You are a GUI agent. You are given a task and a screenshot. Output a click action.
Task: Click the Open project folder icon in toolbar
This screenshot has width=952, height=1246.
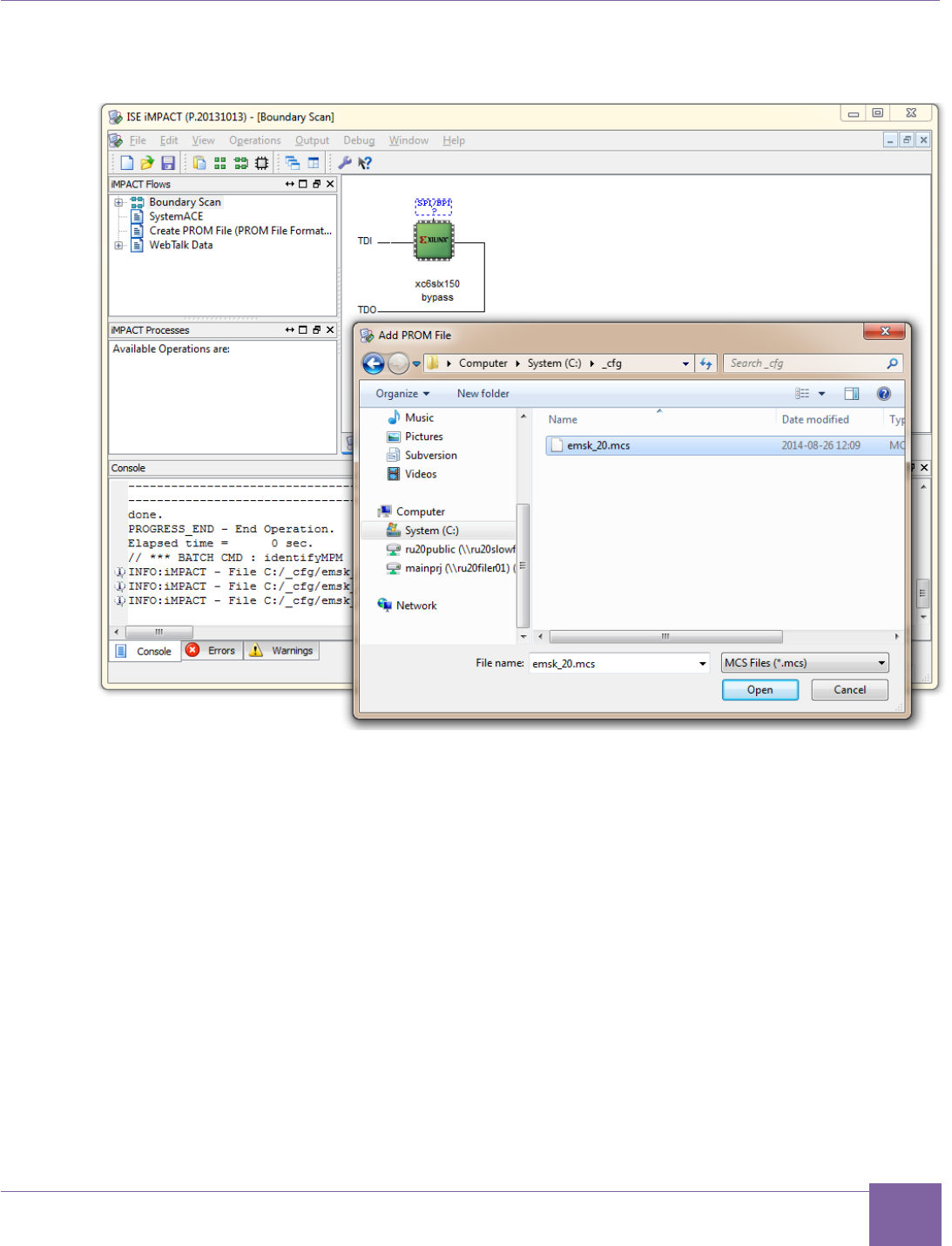[147, 163]
